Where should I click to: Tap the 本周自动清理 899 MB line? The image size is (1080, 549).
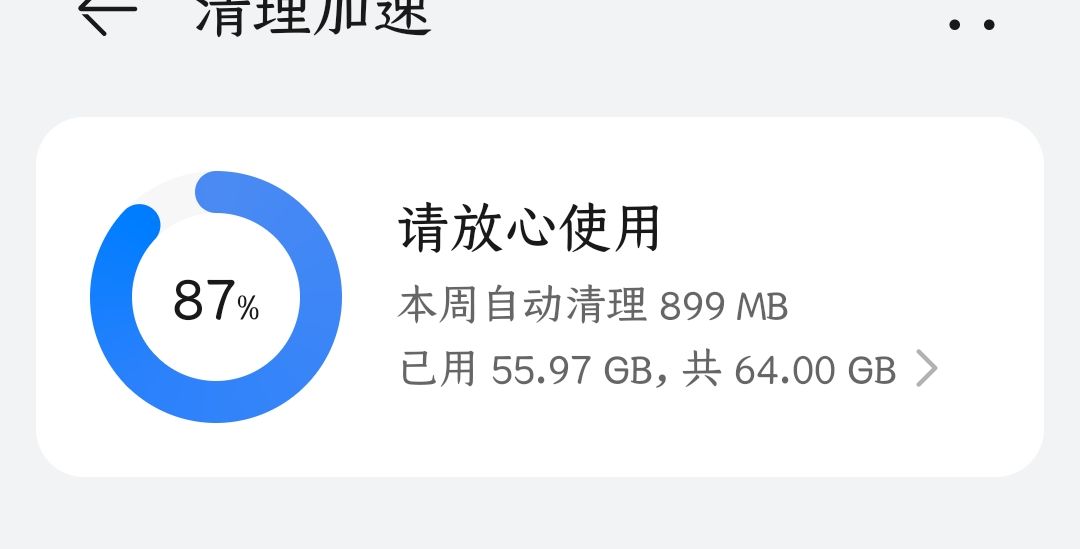pos(593,305)
